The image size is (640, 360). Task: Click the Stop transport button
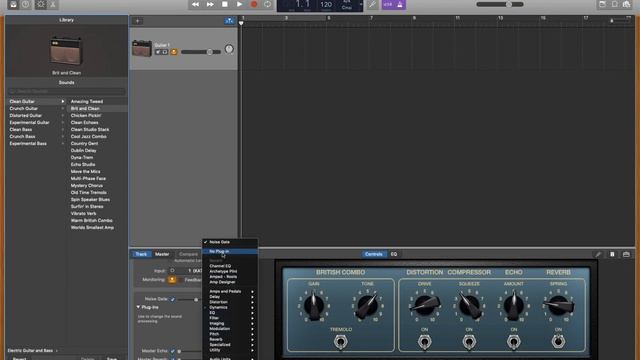coord(224,4)
